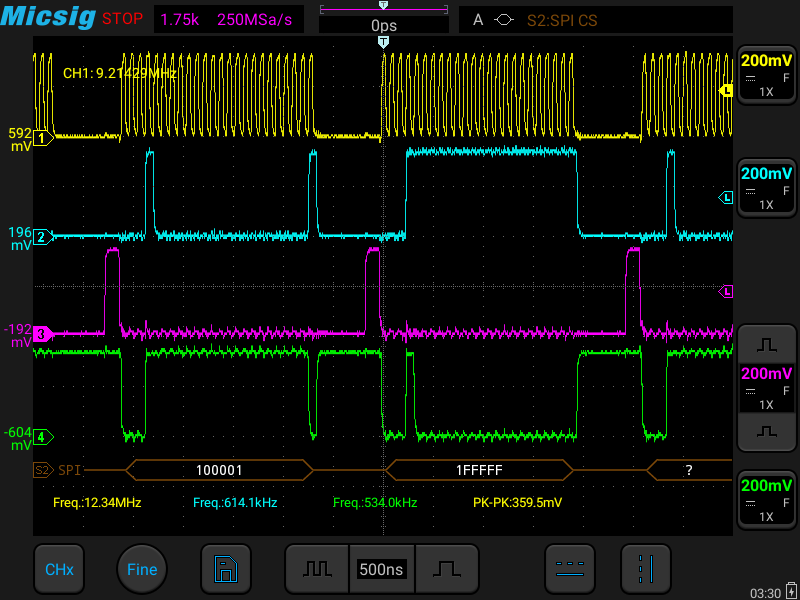The image size is (800, 600).
Task: Select the yellow channel 1 ground marker
Action: click(x=43, y=138)
